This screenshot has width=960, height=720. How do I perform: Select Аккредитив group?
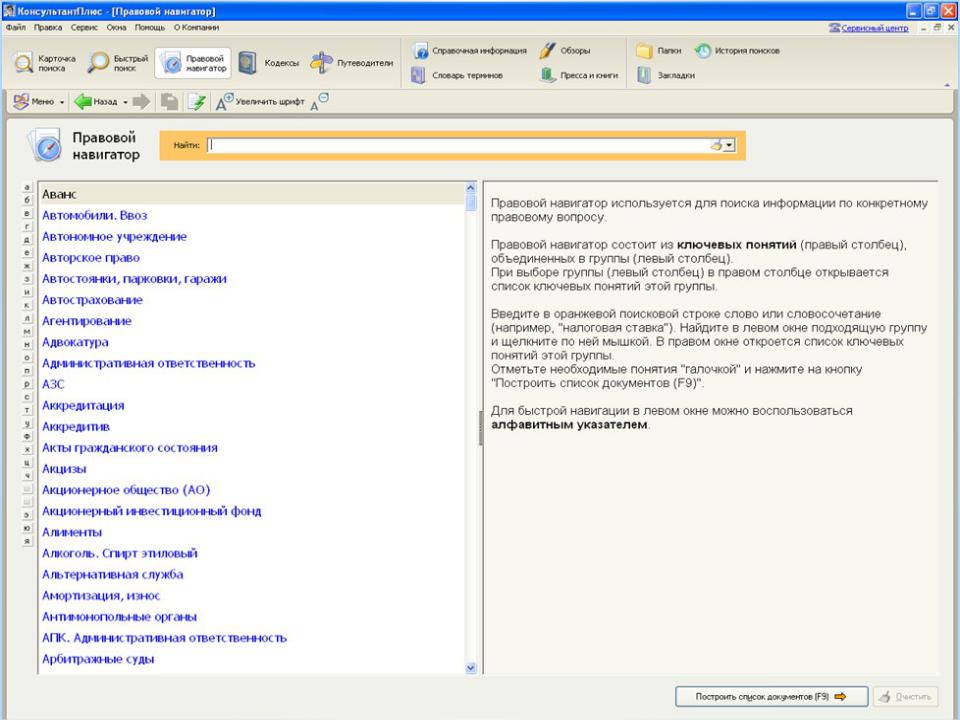tap(75, 427)
